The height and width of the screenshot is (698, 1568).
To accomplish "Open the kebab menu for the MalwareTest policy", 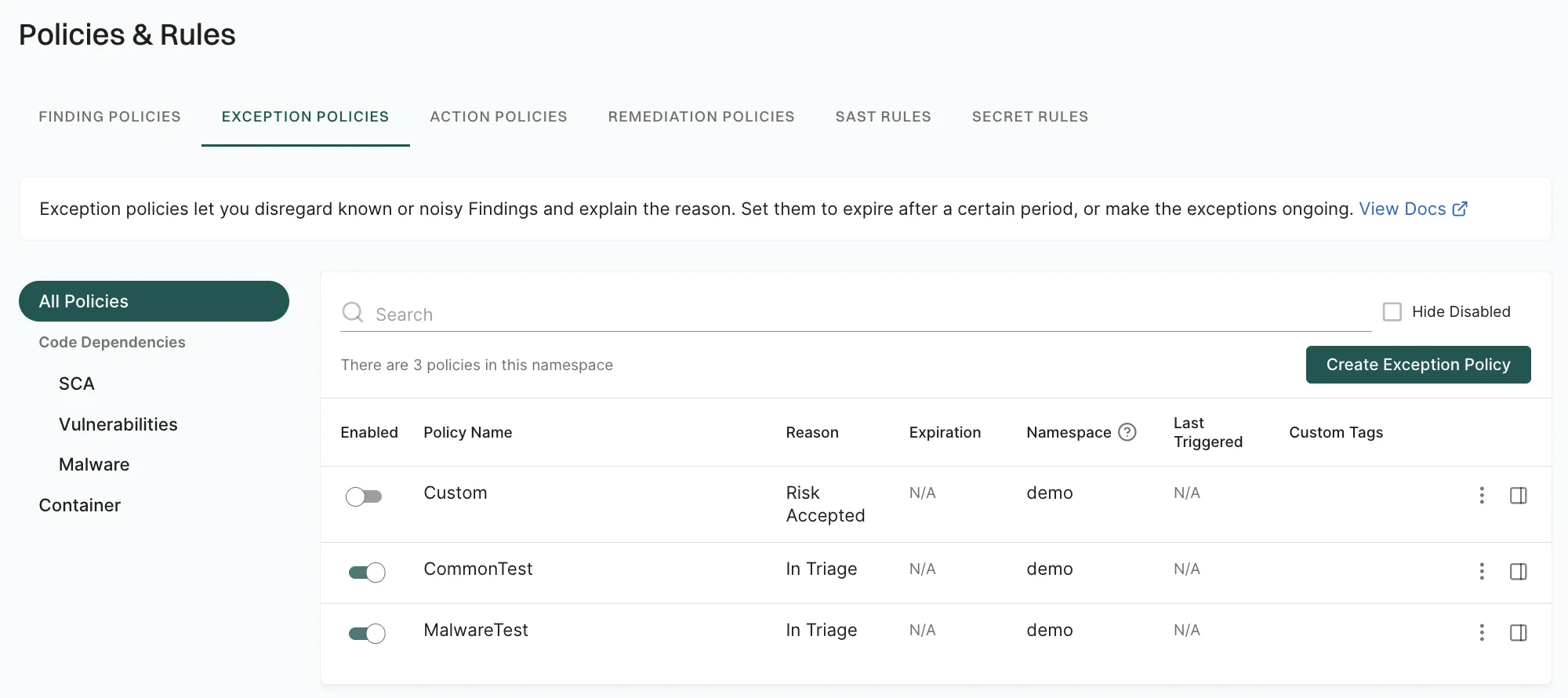I will click(x=1481, y=632).
